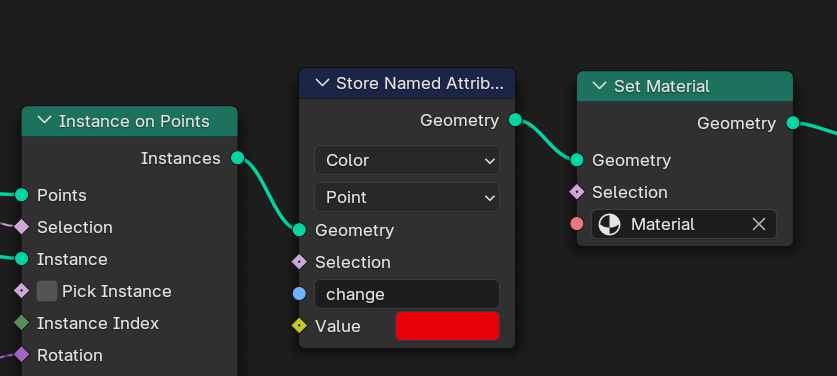The image size is (837, 376).
Task: Select Instance on Points node header title
Action: [134, 121]
